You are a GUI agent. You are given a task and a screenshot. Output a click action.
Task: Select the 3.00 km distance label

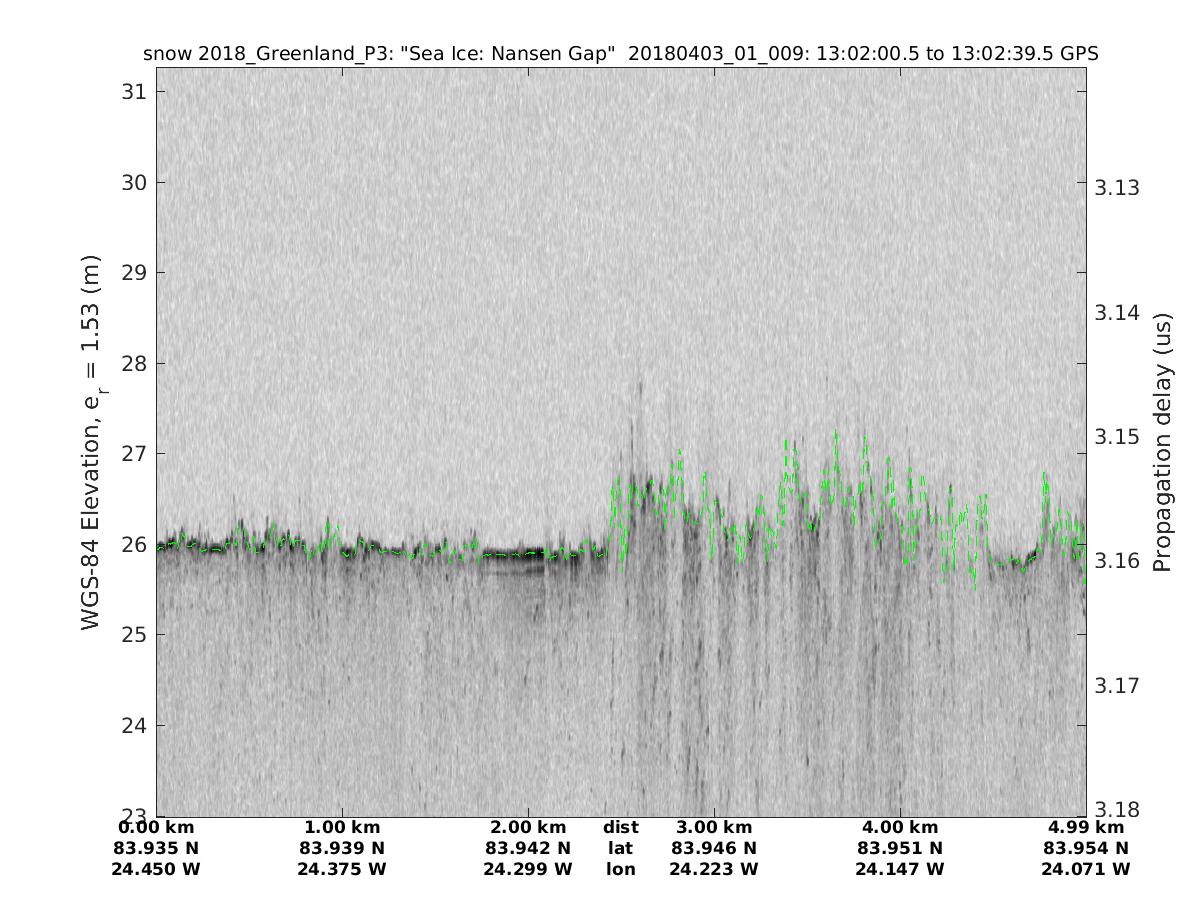point(714,827)
